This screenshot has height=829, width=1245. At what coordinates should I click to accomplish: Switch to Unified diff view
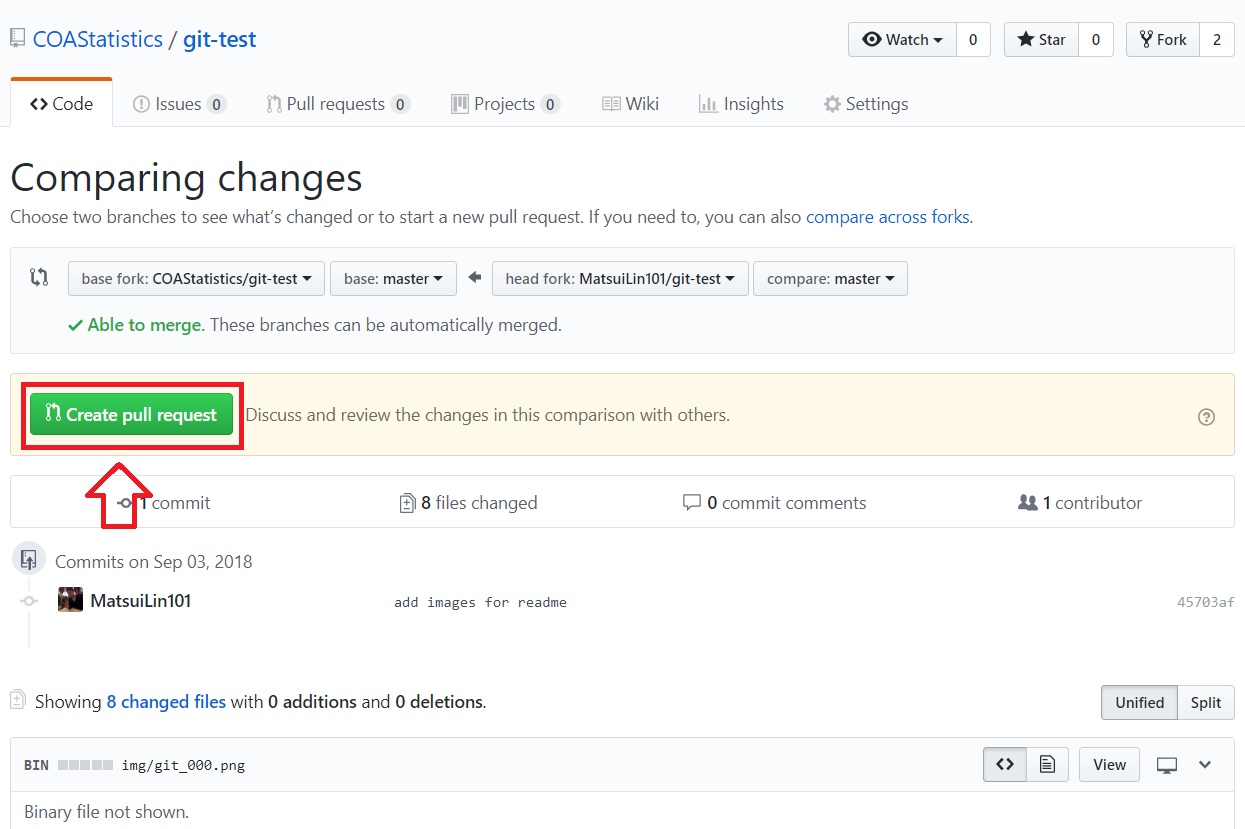click(1139, 702)
